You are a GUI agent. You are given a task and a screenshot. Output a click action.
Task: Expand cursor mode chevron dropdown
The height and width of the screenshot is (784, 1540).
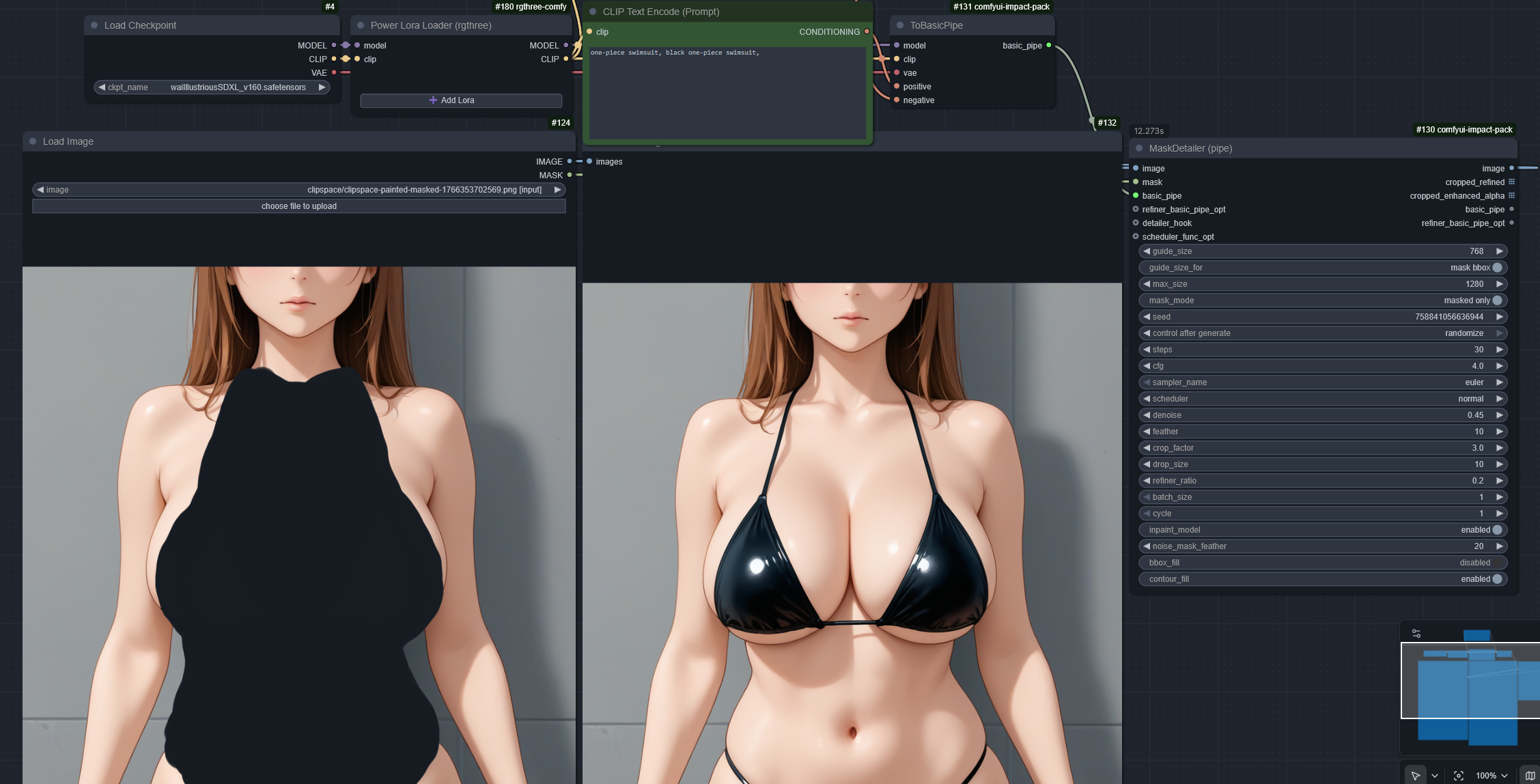tap(1435, 775)
